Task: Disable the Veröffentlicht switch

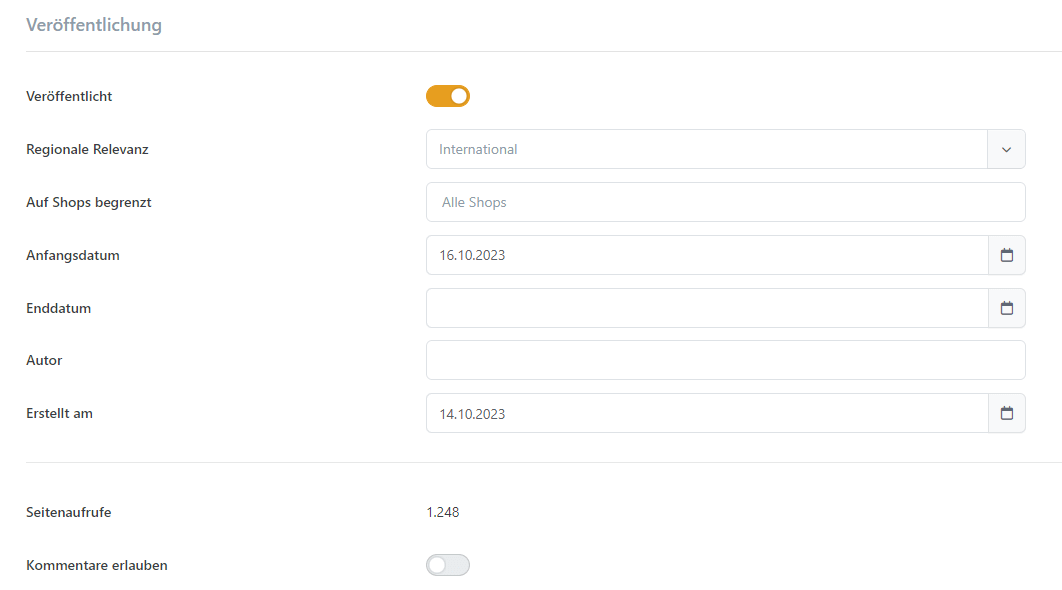Action: point(448,96)
